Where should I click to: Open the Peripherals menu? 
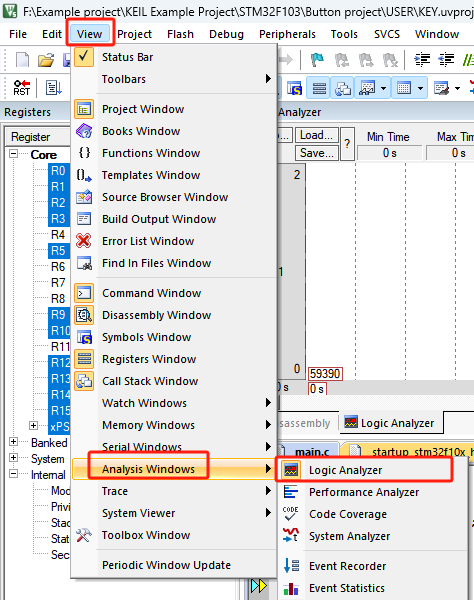(x=287, y=34)
